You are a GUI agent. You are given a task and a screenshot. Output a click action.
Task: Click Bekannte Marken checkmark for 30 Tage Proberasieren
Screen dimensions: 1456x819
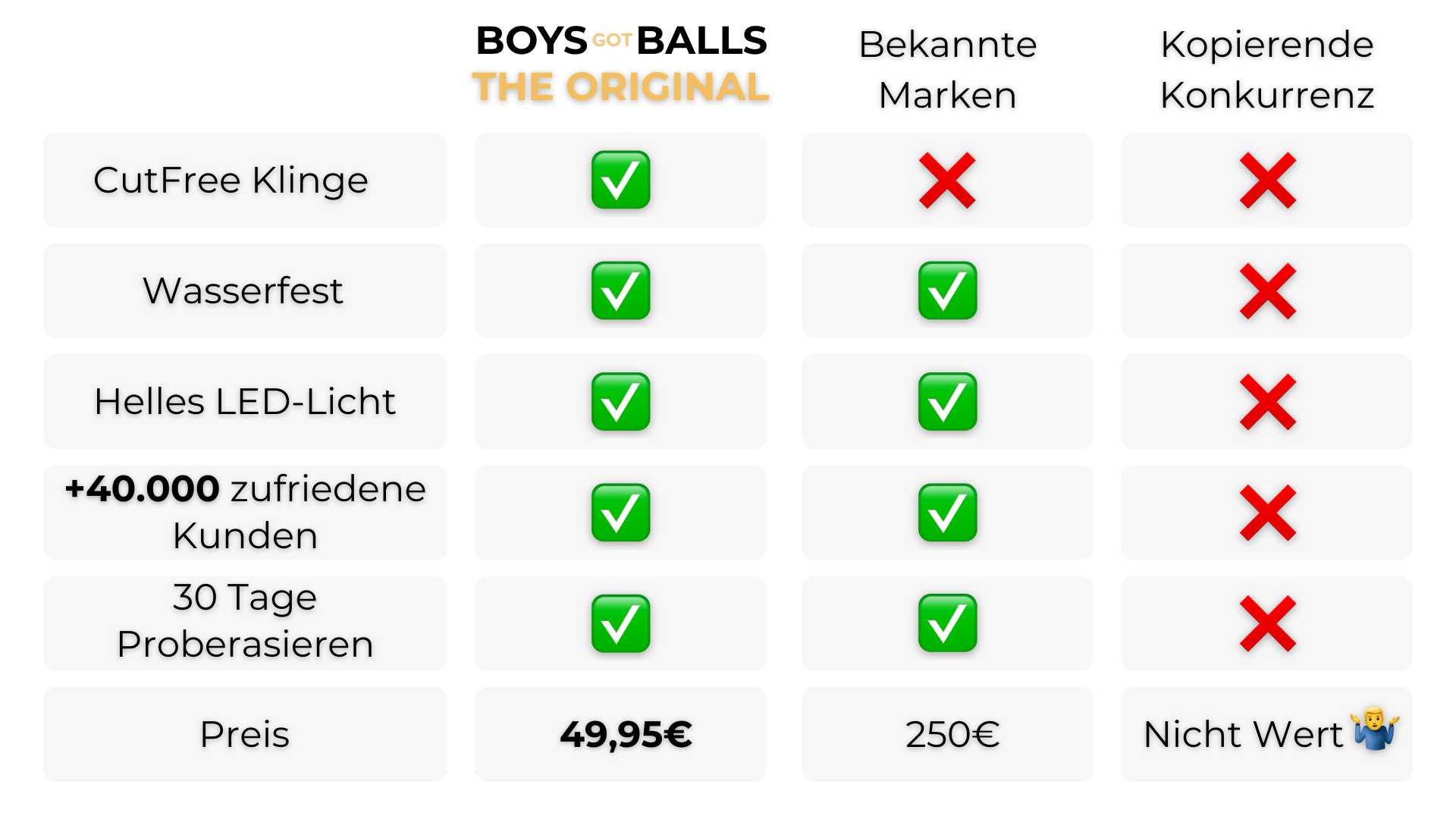tap(947, 623)
